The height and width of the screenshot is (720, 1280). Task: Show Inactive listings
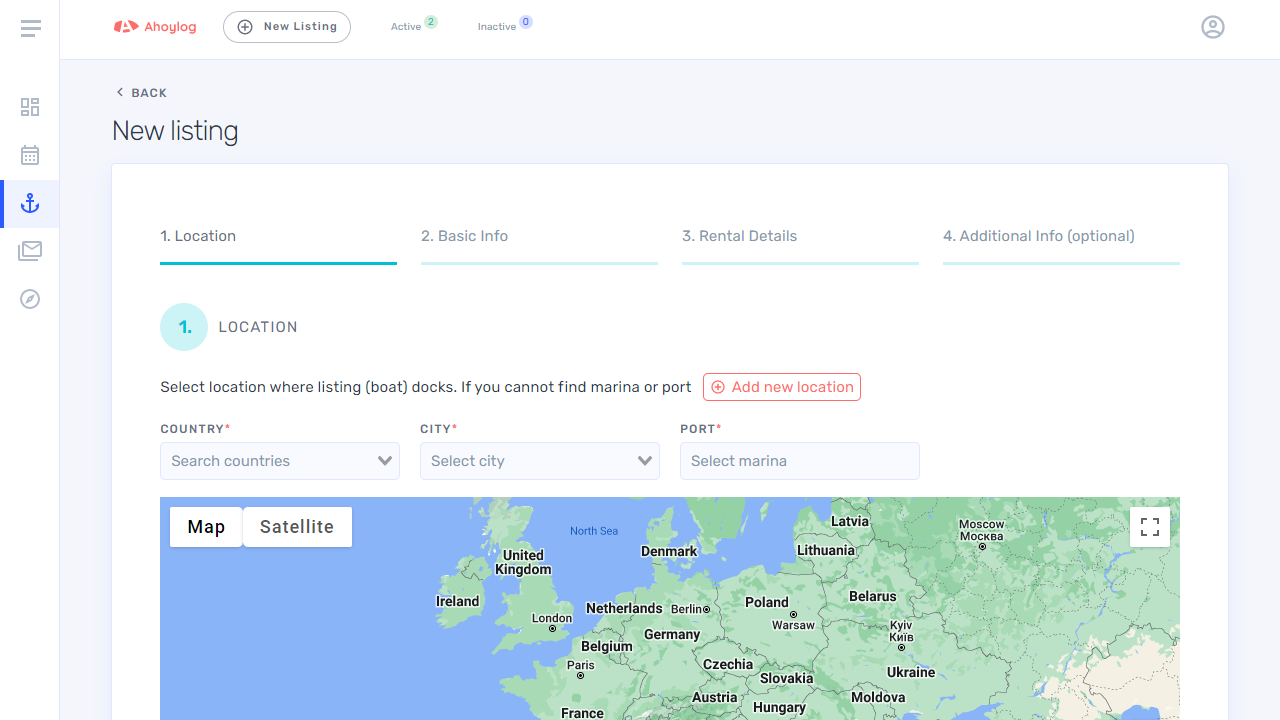coord(497,27)
